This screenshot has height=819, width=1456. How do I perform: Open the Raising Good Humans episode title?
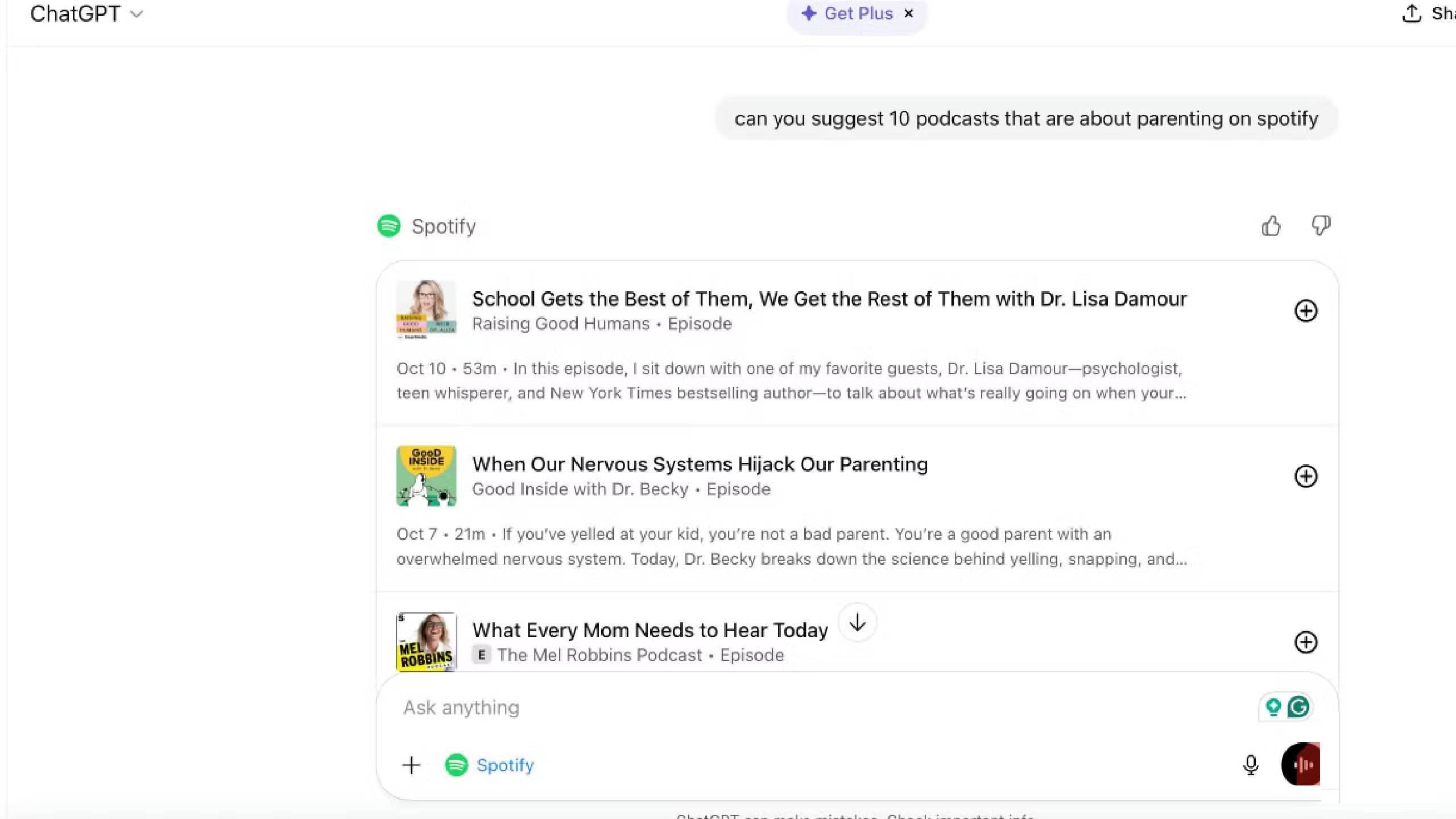tap(829, 299)
